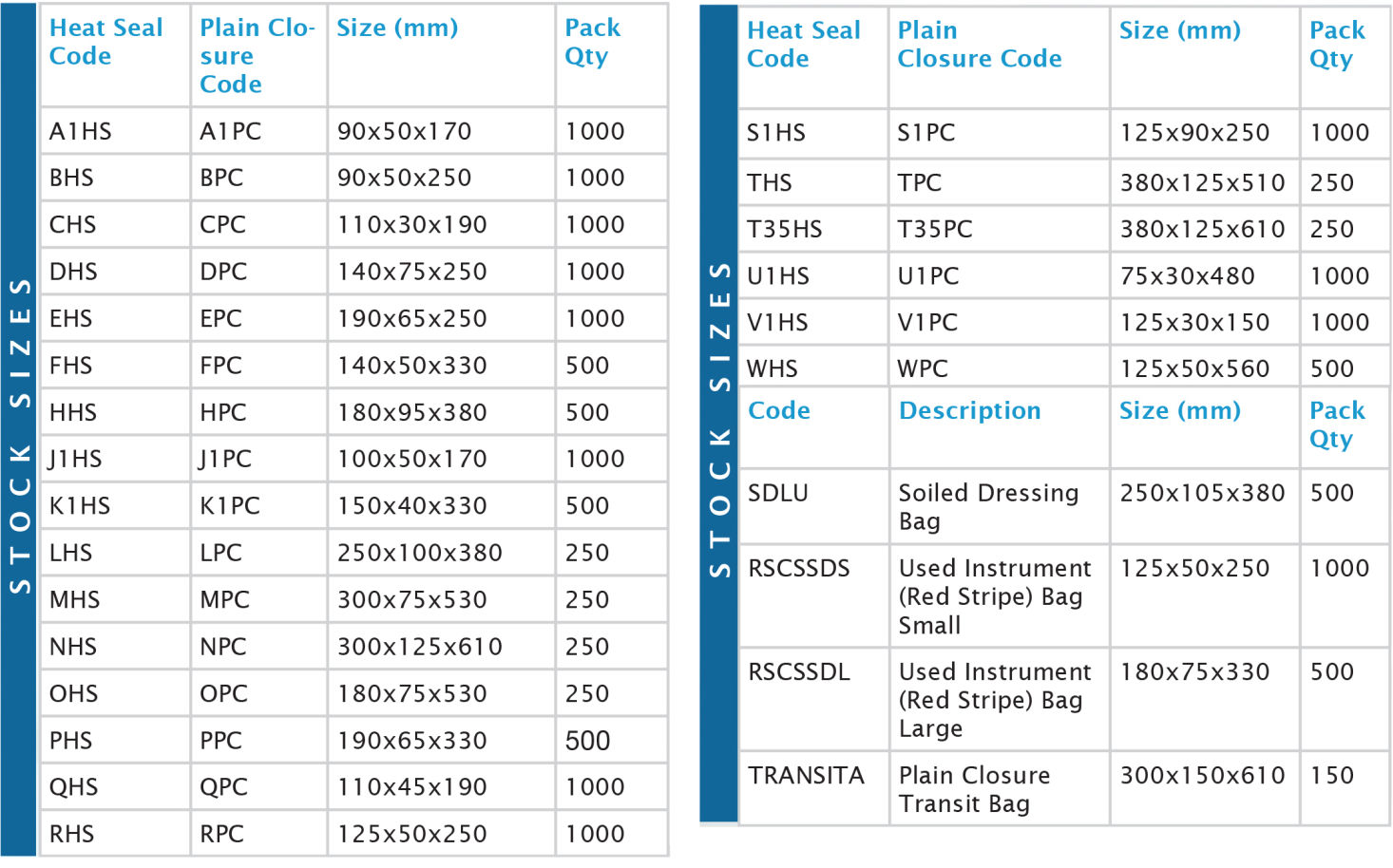The width and height of the screenshot is (1393, 868).
Task: Select the TRANSITA code cell
Action: pyautogui.click(x=806, y=776)
